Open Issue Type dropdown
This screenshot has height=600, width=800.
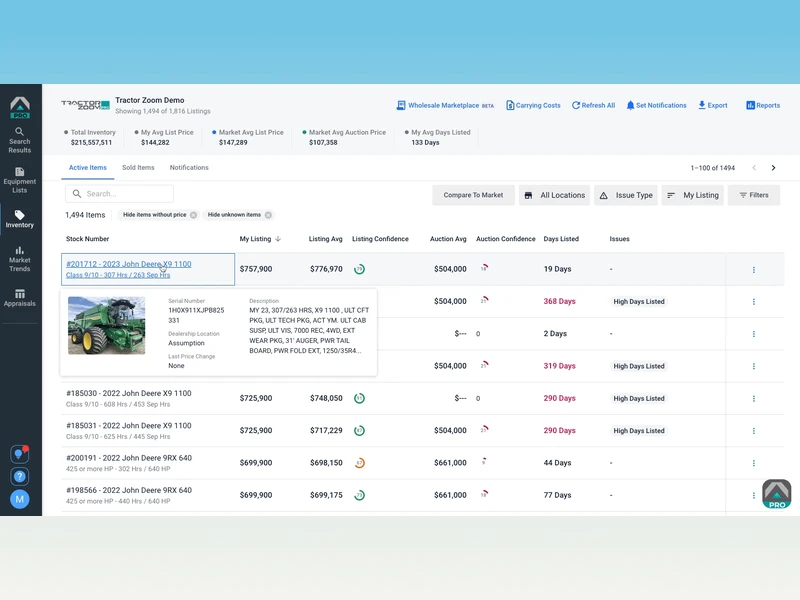[x=626, y=195]
